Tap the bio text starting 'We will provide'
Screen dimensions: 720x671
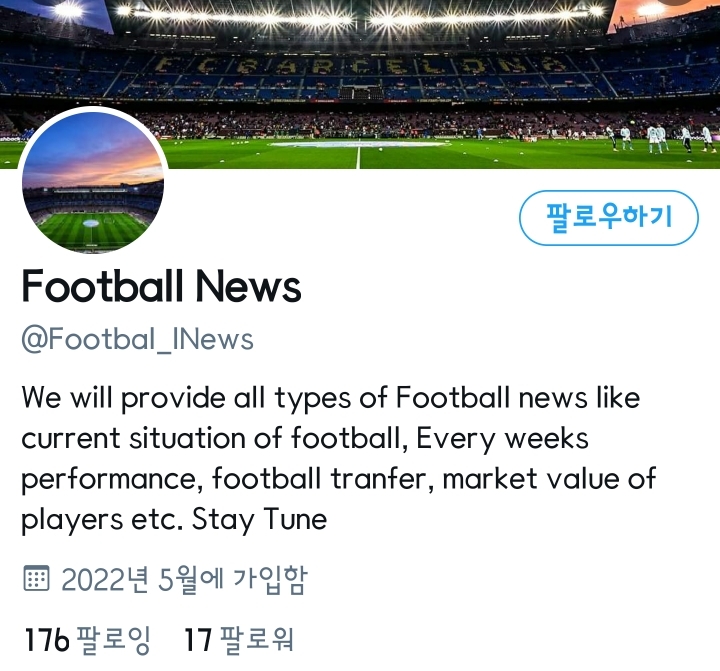(x=339, y=459)
